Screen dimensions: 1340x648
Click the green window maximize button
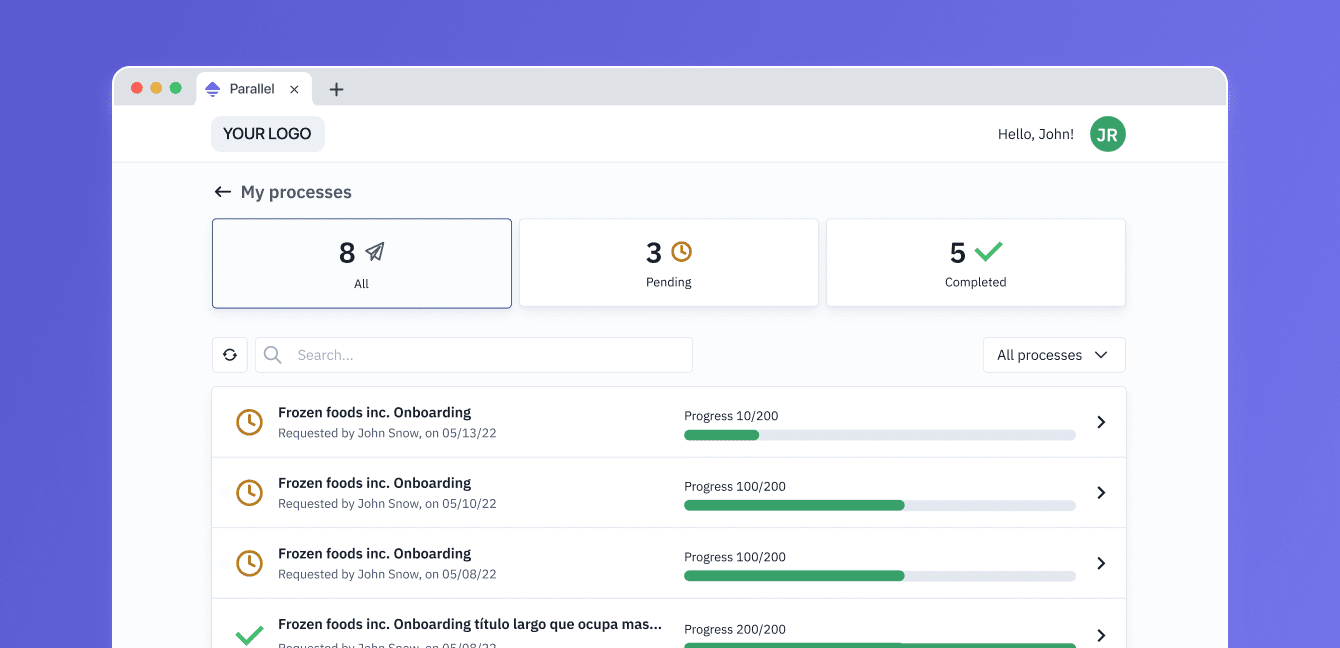176,88
